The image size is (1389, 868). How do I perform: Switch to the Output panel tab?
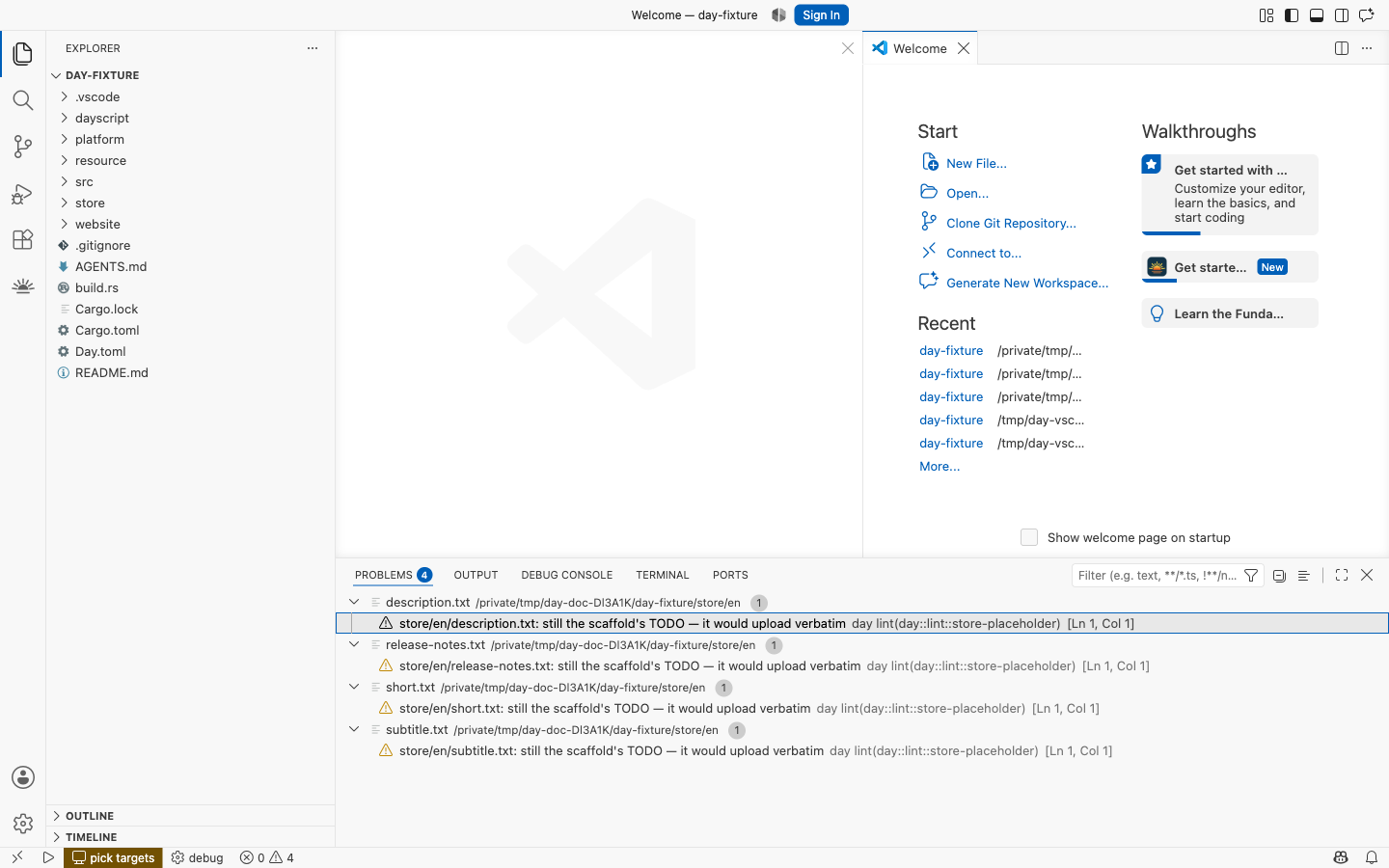[476, 575]
